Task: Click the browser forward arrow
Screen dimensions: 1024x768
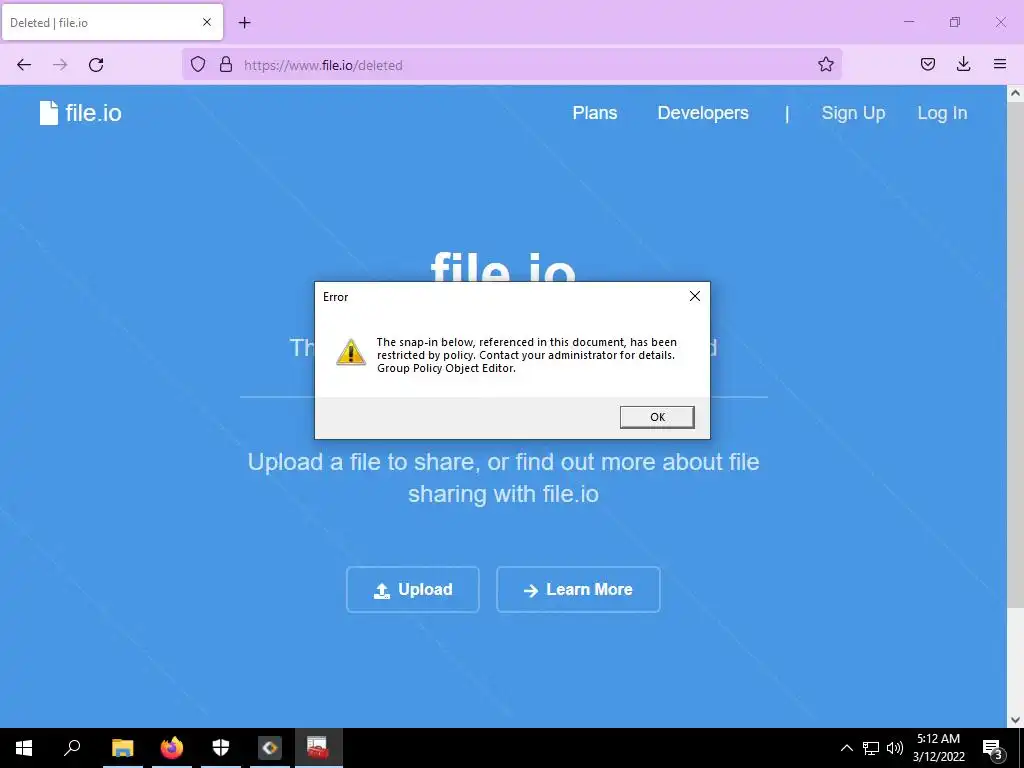Action: point(60,65)
